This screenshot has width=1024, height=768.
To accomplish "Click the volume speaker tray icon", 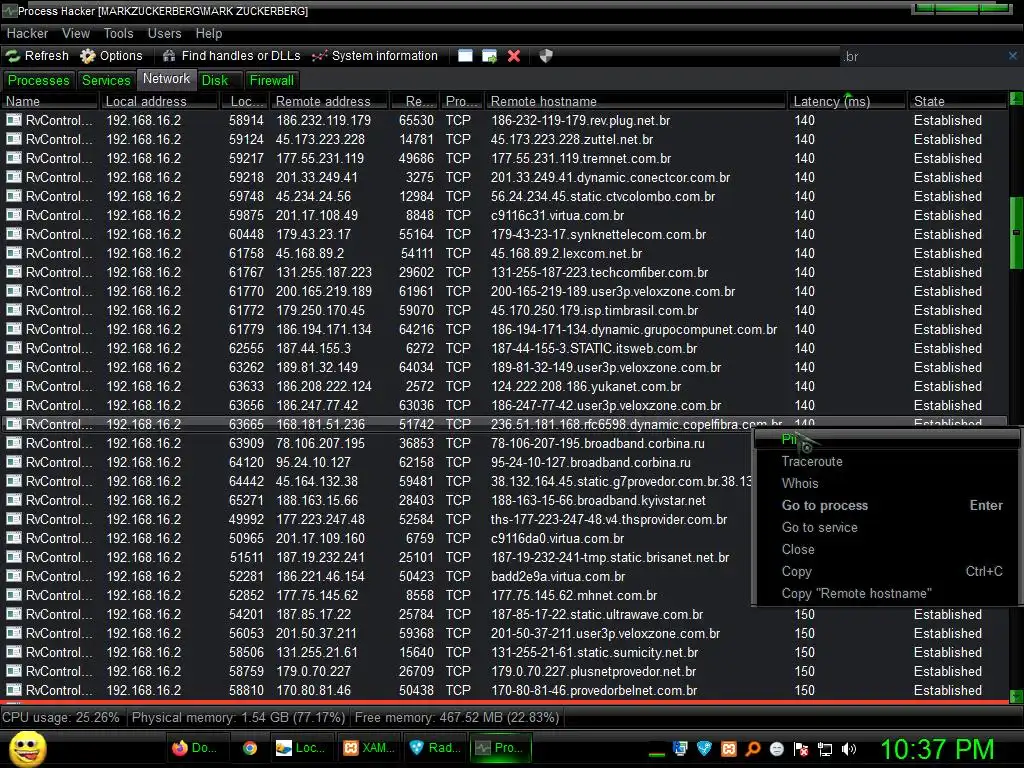I will (849, 749).
